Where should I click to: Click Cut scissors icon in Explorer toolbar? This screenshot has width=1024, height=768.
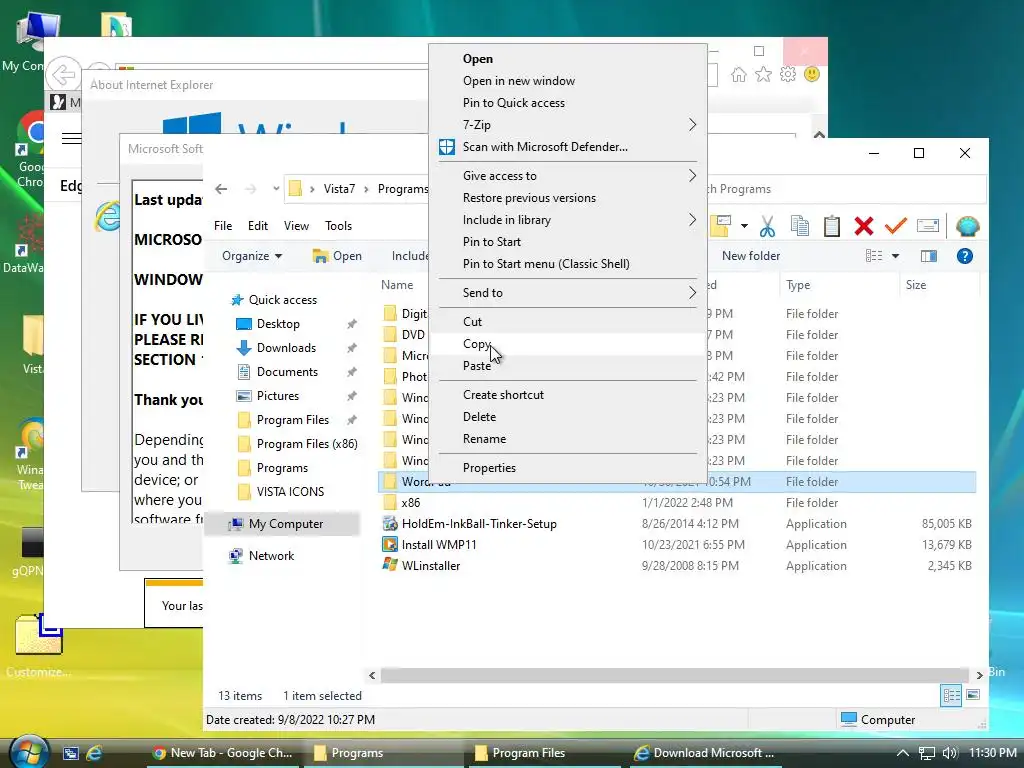pyautogui.click(x=767, y=227)
